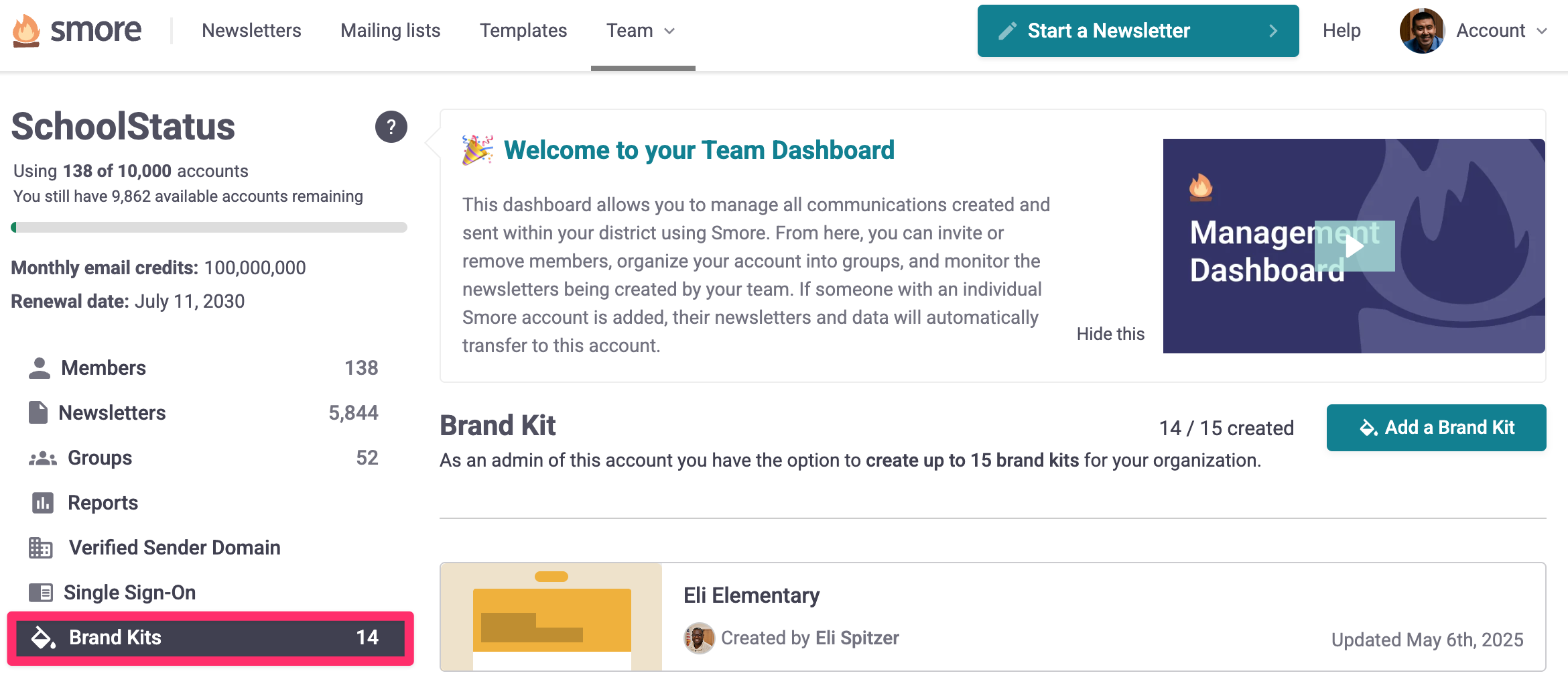Click the accounts usage progress bar
Viewport: 1568px width, 700px height.
209,227
